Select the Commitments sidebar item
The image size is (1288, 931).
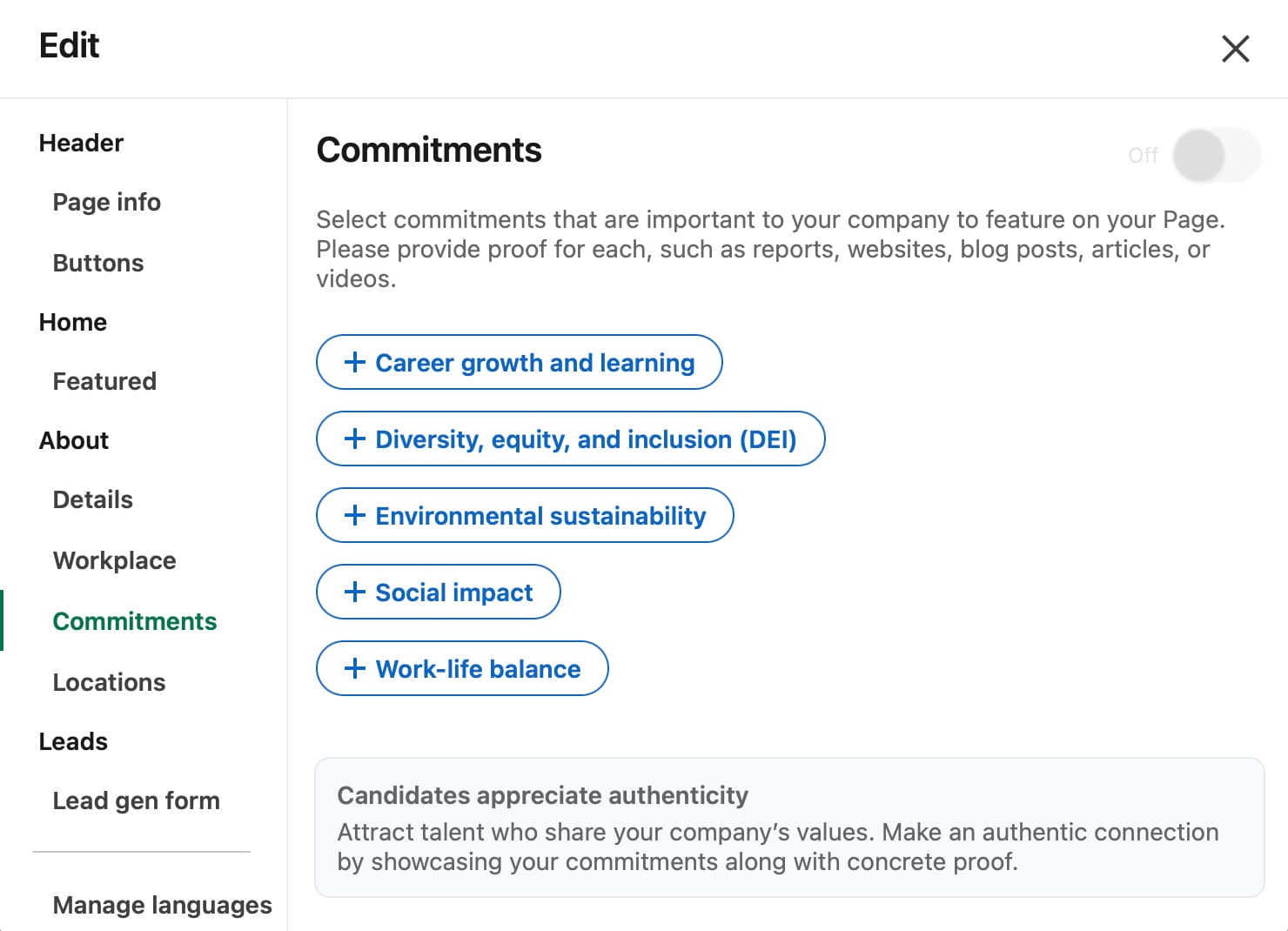(x=135, y=621)
